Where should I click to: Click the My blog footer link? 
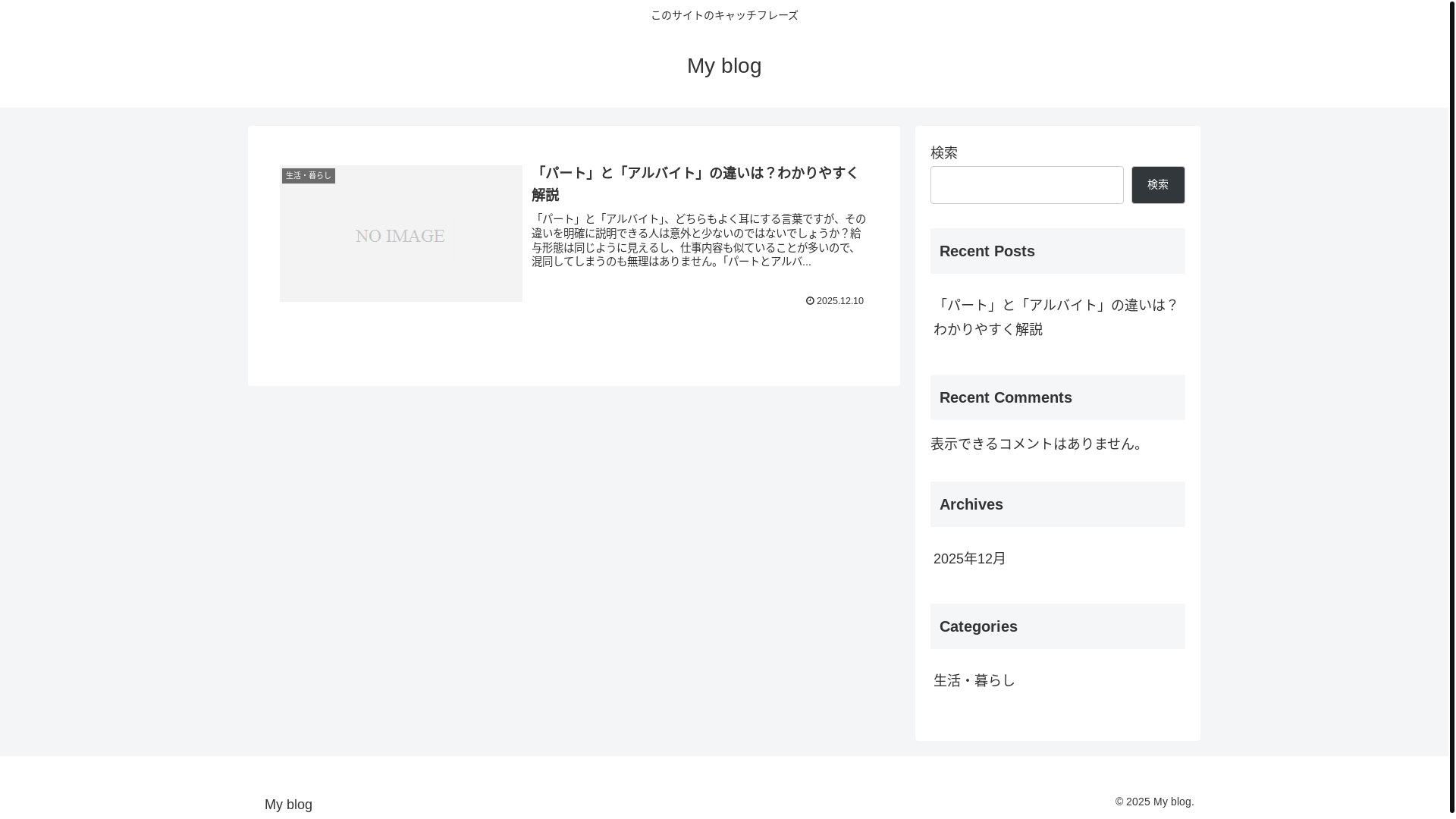tap(288, 805)
